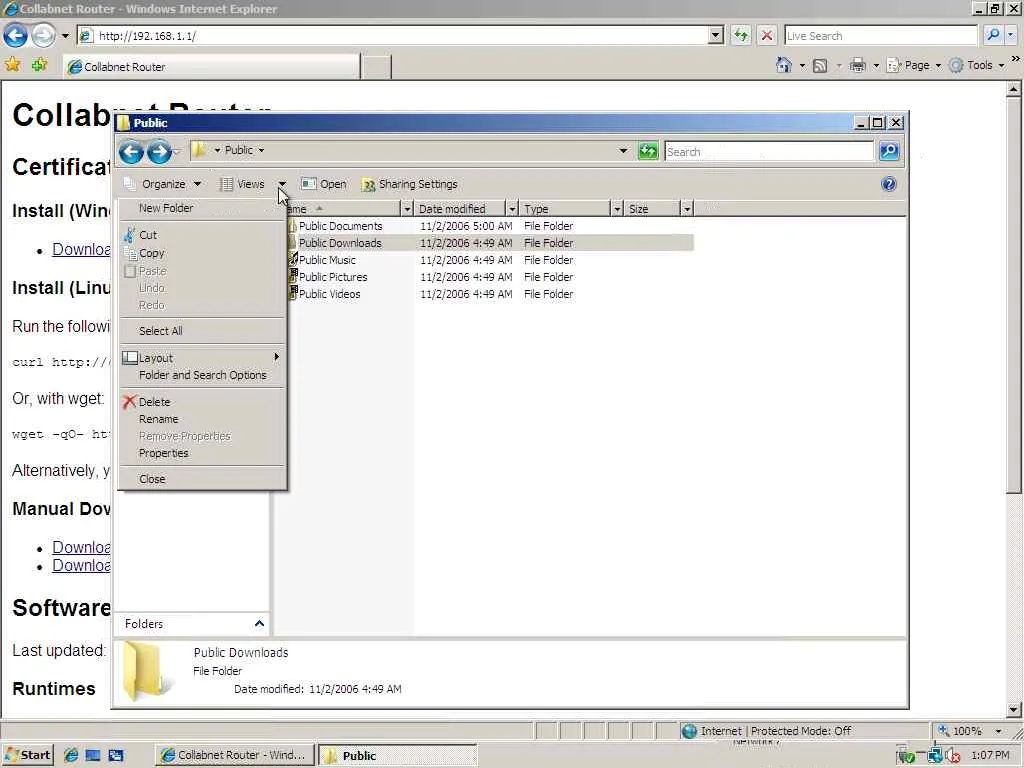Viewport: 1024px width, 768px height.
Task: Click the Explorer search magnifier button
Action: tap(889, 152)
